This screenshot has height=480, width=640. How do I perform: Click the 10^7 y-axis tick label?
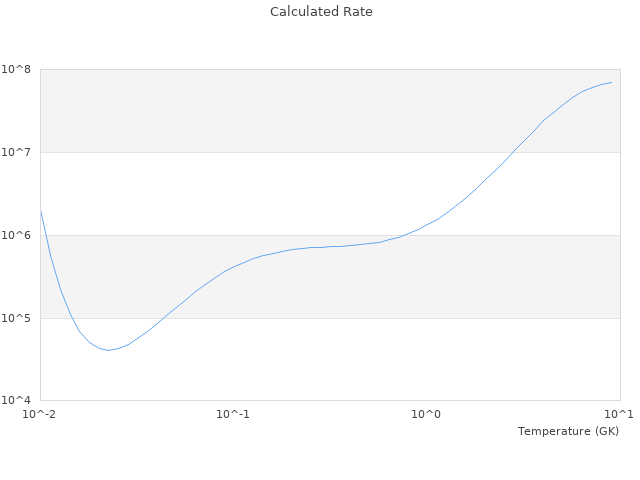coord(16,152)
